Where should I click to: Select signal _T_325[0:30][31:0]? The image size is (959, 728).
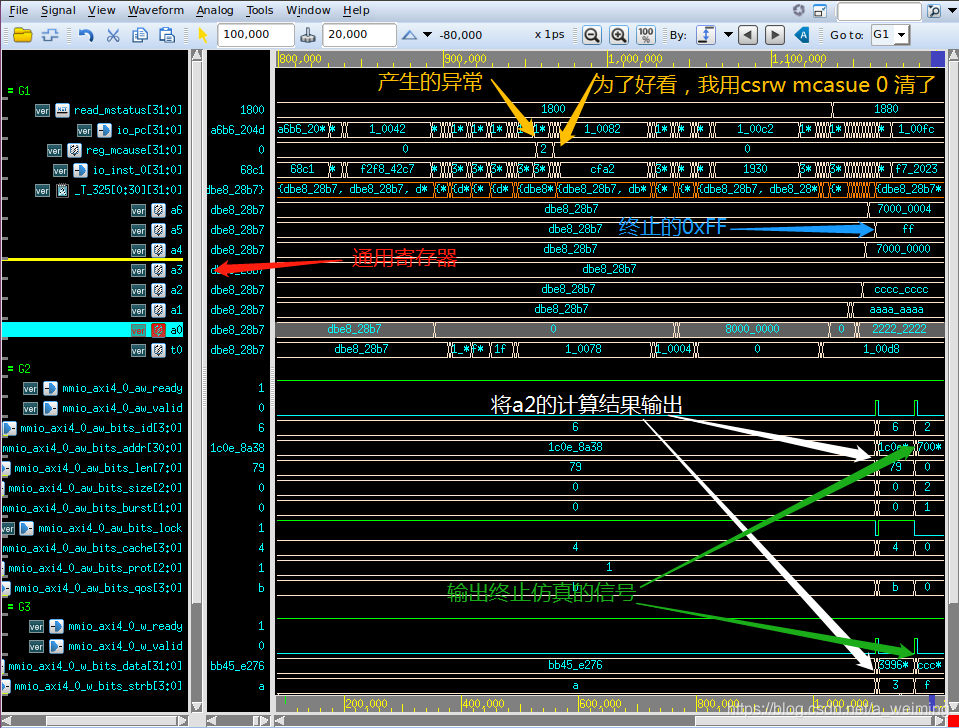(128, 190)
